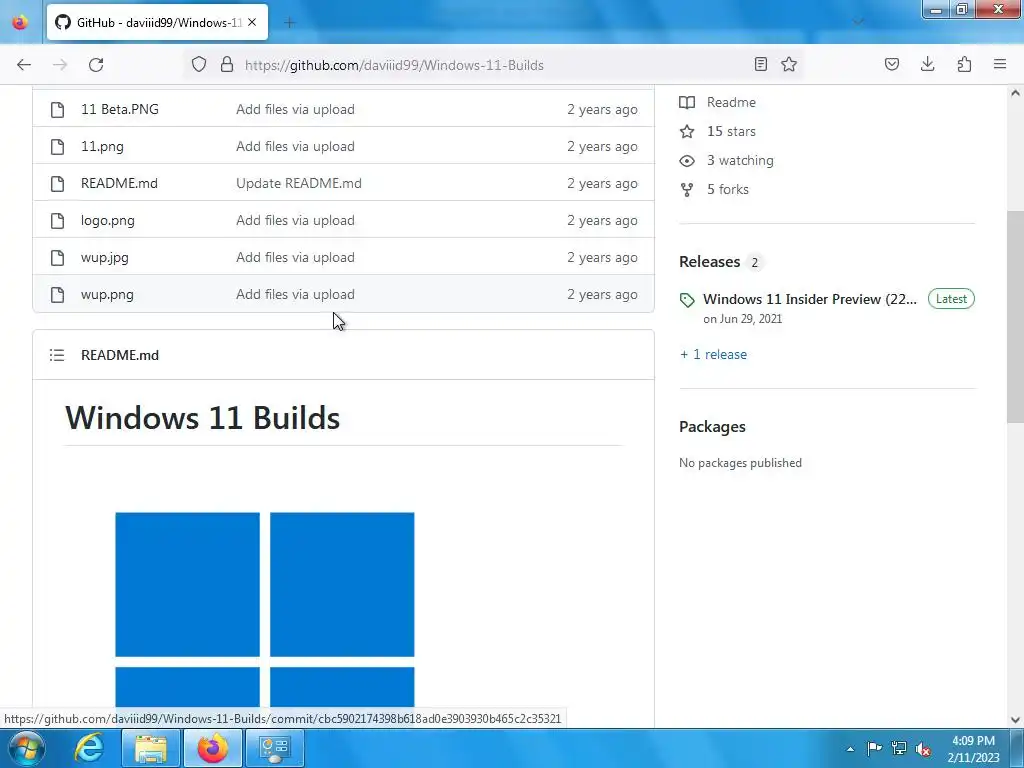Click file icon beside 11 Beta.PNG
Viewport: 1024px width, 768px height.
point(57,109)
